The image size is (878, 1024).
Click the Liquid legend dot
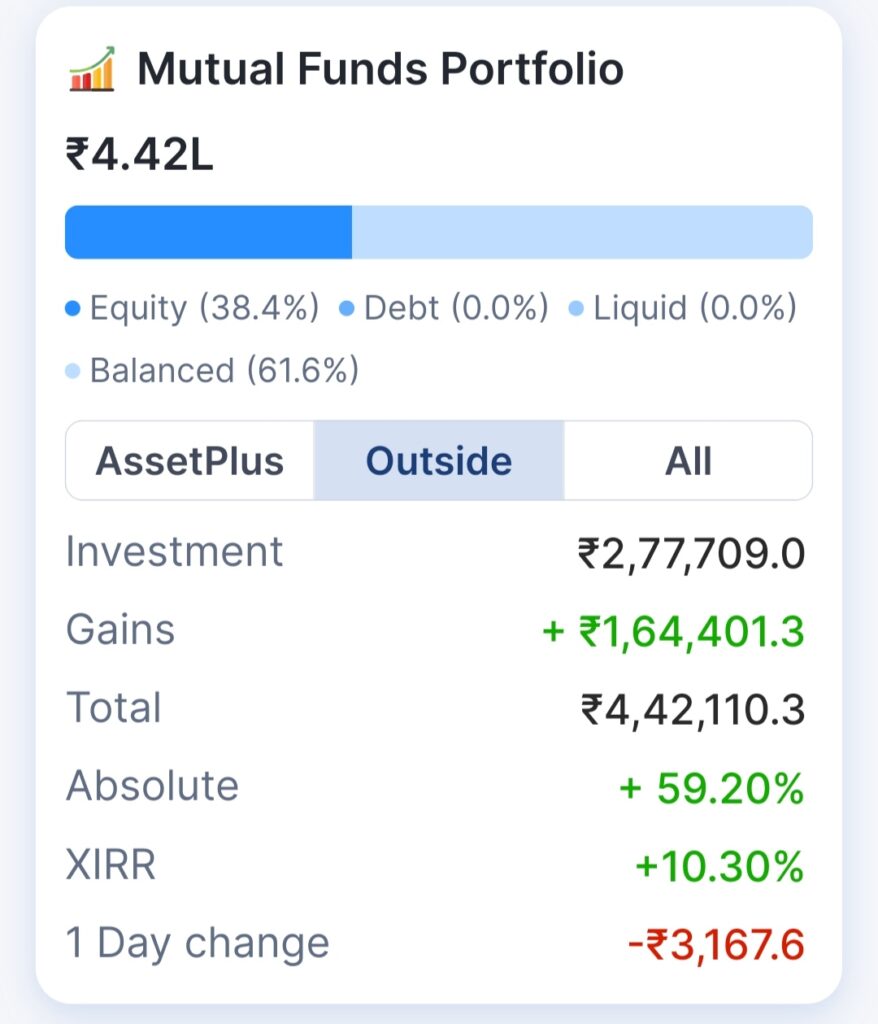(576, 308)
